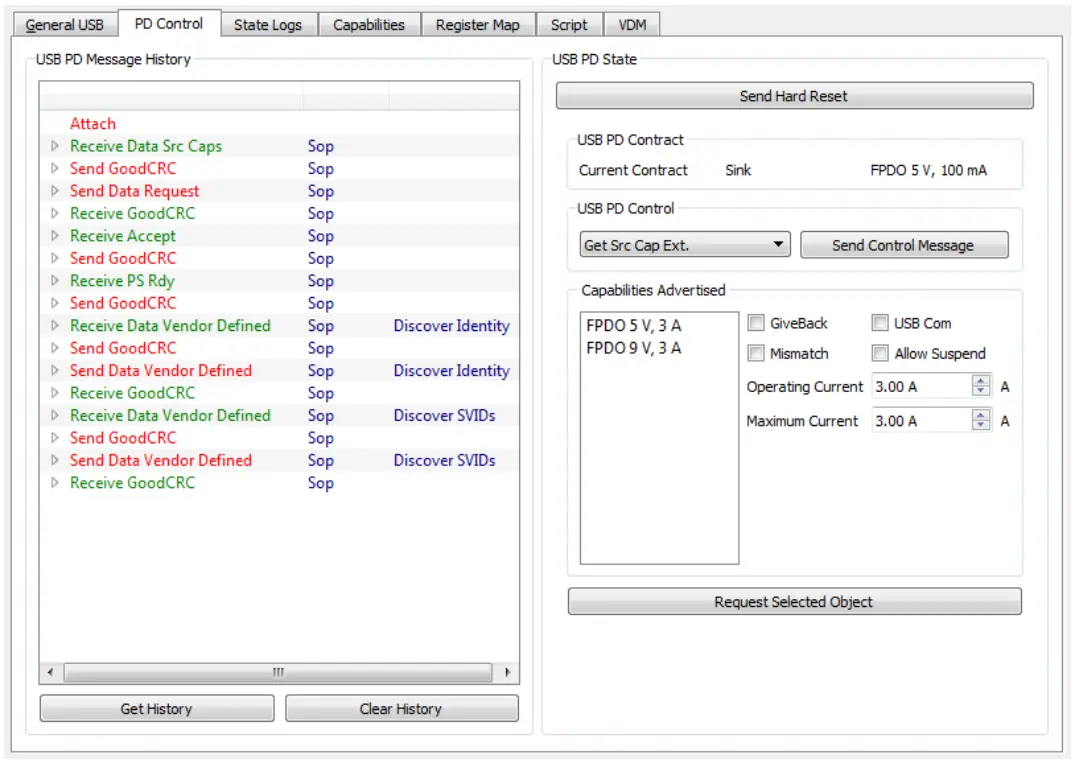This screenshot has width=1074, height=761.
Task: Expand the Receive PS Rdy message
Action: (x=56, y=281)
